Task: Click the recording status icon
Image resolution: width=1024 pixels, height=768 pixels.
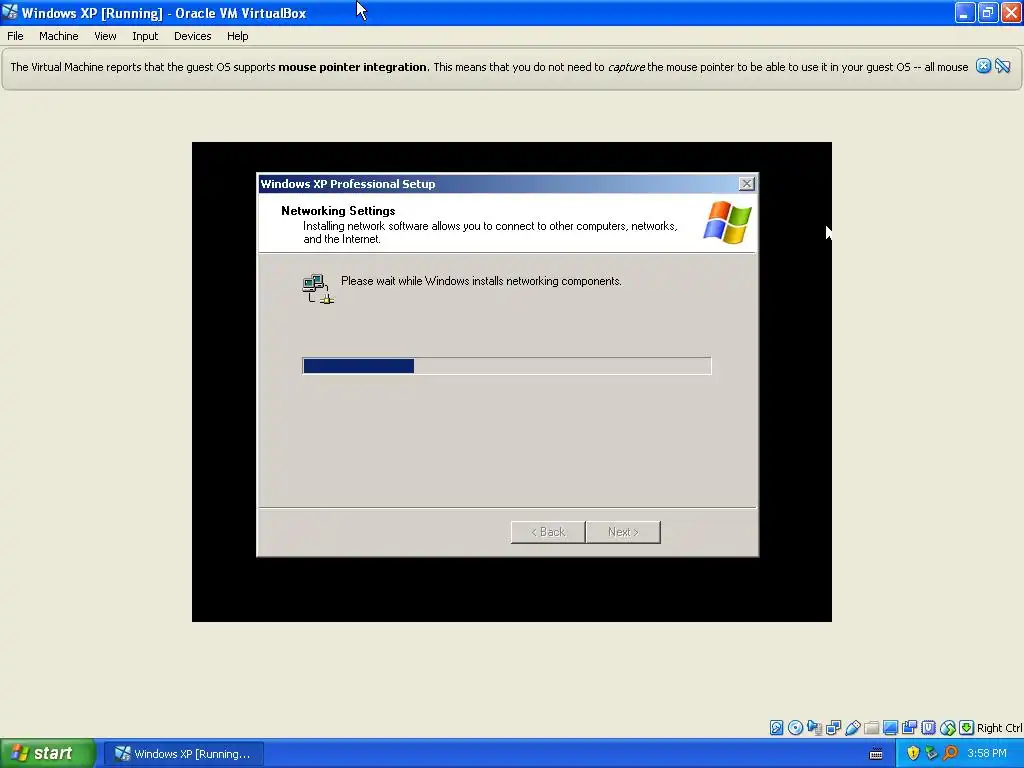Action: pyautogui.click(x=909, y=728)
